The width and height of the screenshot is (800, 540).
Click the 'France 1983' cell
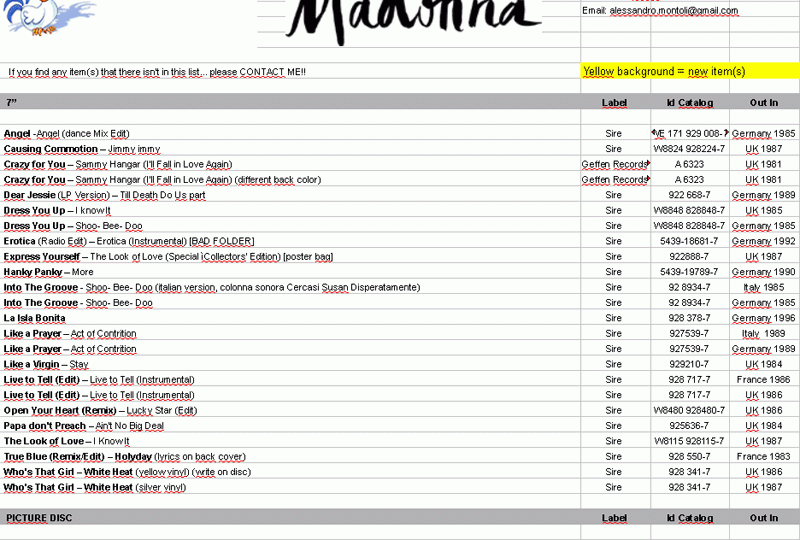tap(764, 457)
